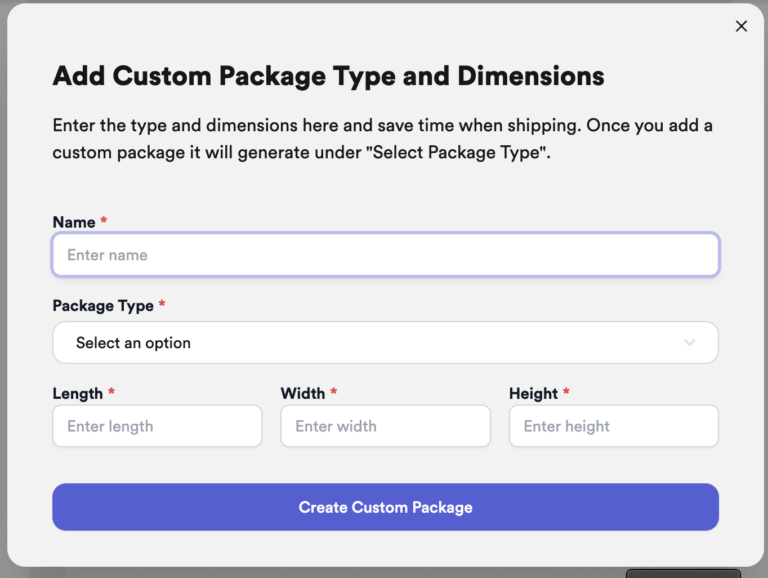Click the 'Add Custom Package Type and Dimensions' heading
768x578 pixels.
329,76
